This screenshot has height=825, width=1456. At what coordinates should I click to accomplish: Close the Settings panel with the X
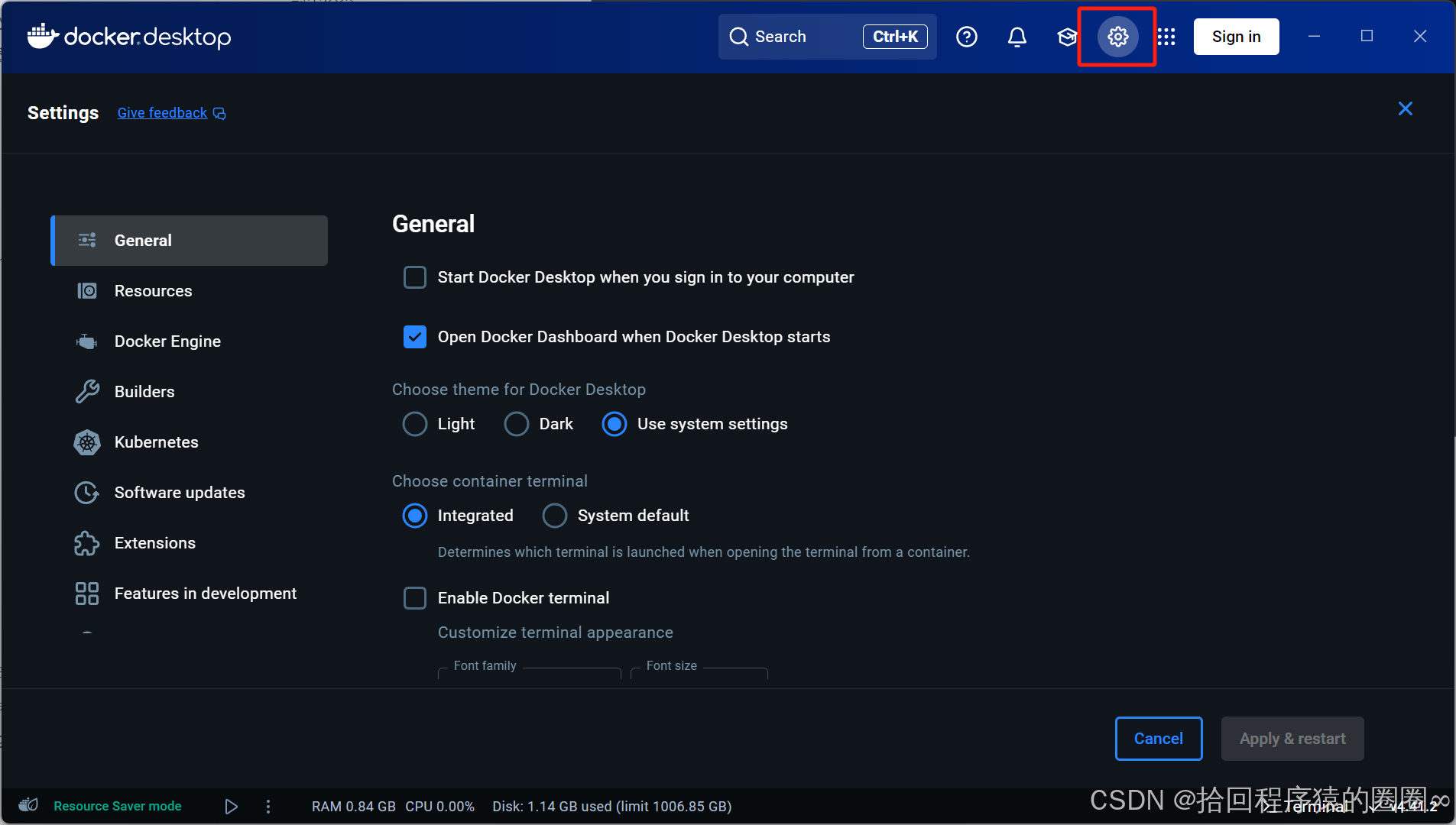tap(1405, 108)
